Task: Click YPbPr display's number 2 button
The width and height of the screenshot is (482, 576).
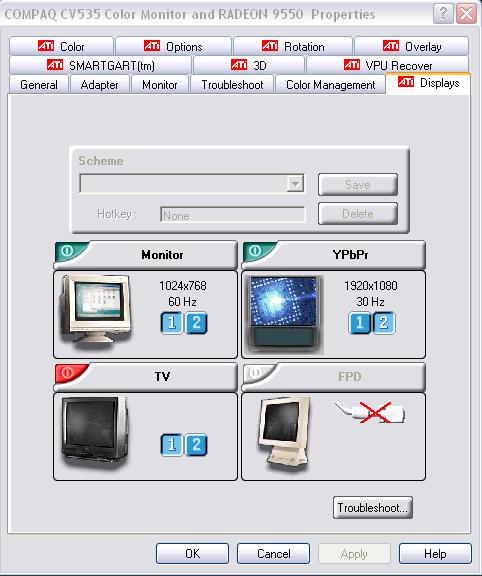Action: point(384,323)
